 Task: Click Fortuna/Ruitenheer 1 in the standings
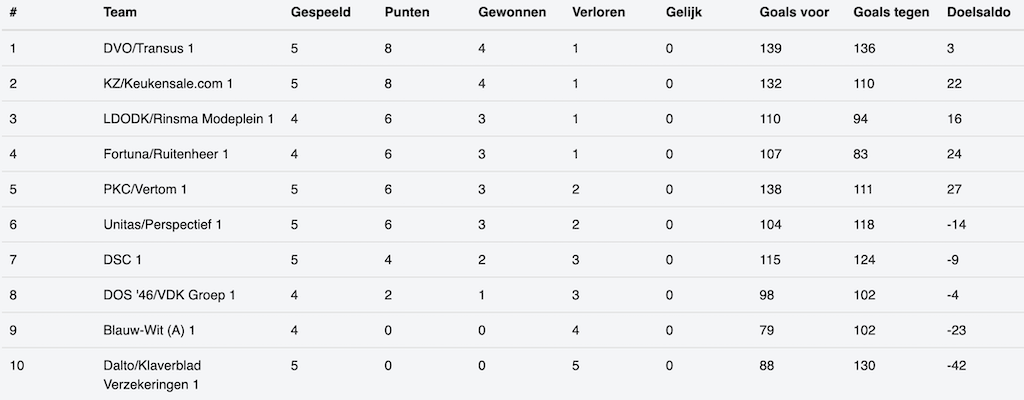pyautogui.click(x=166, y=154)
